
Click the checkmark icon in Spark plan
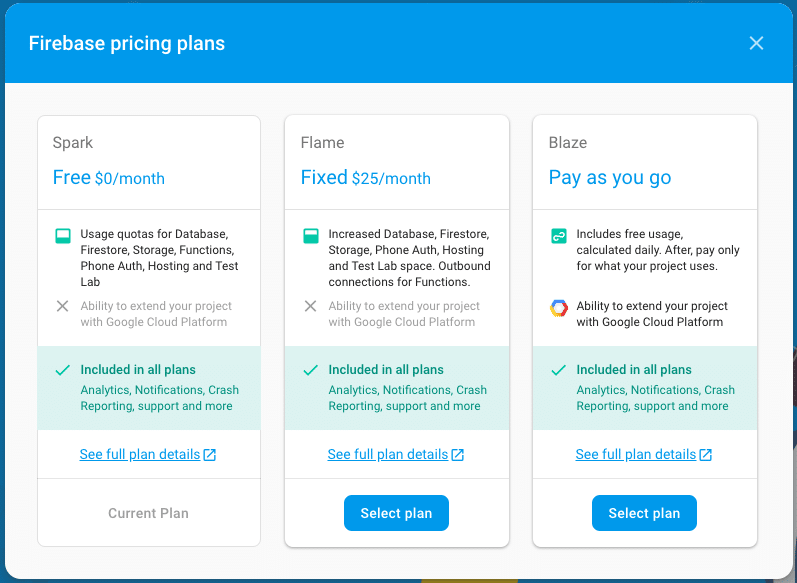pyautogui.click(x=63, y=370)
